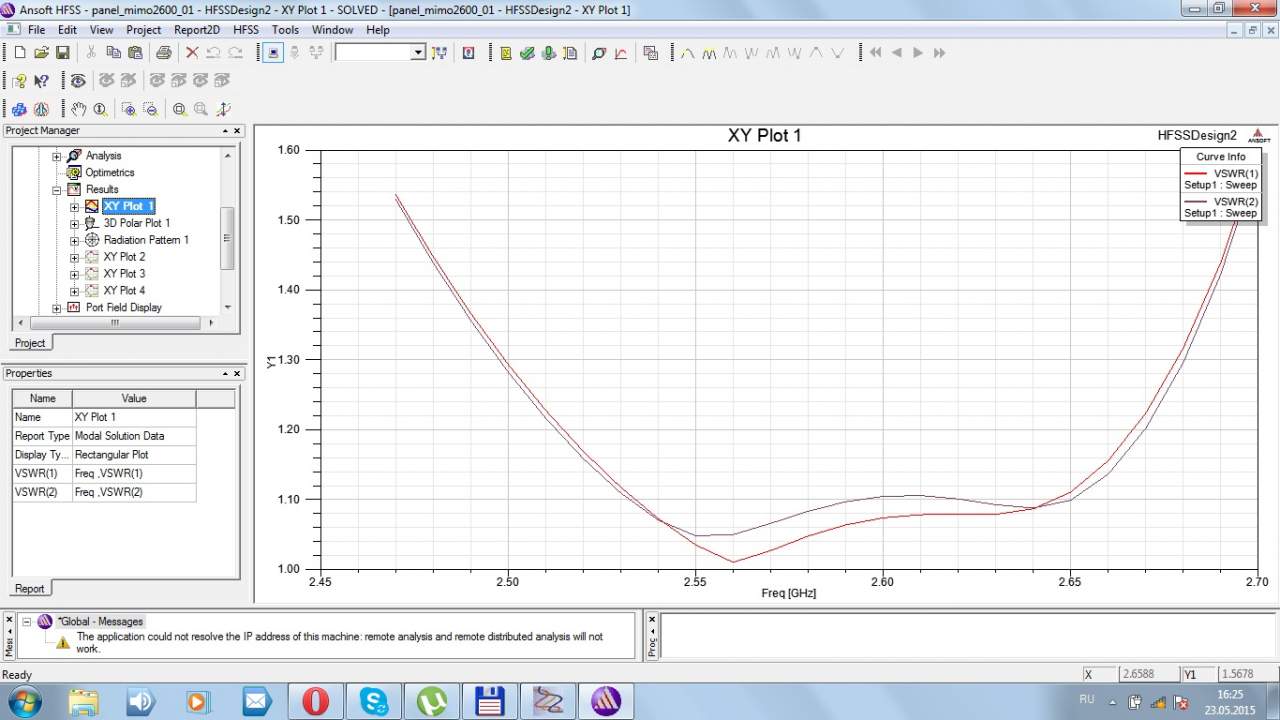Image resolution: width=1280 pixels, height=720 pixels.
Task: Click the What's This help cursor icon
Action: coord(42,81)
